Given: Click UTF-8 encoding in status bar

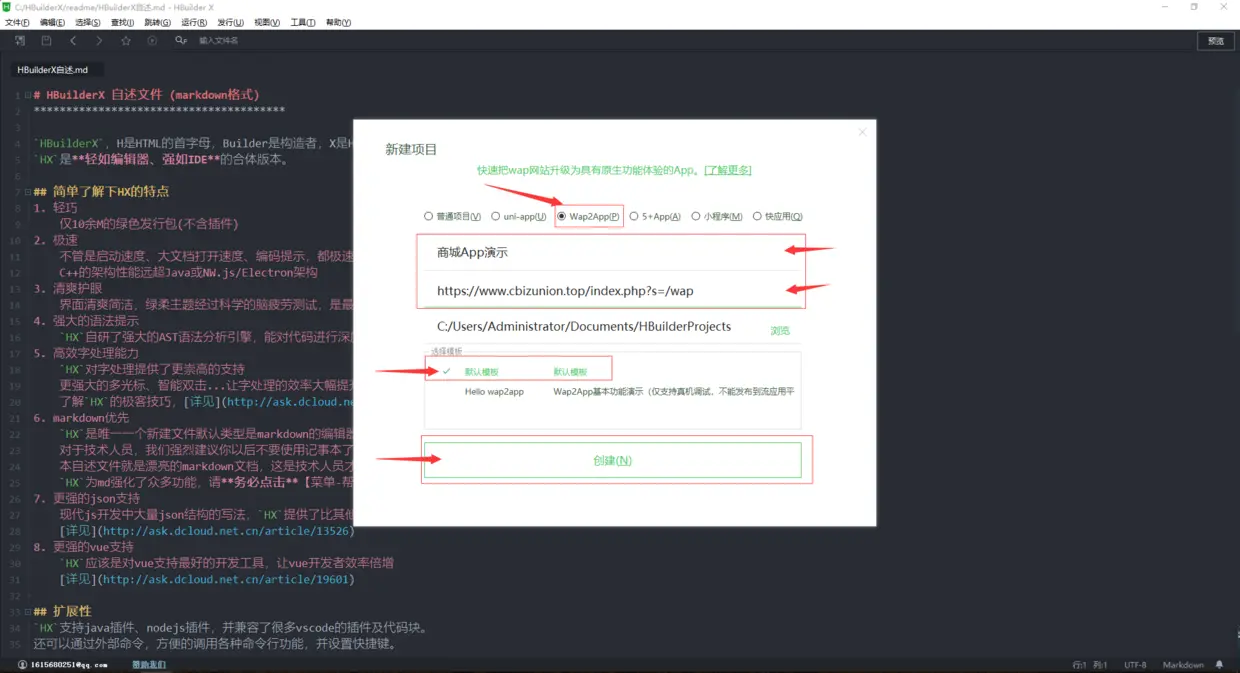Looking at the screenshot, I should (1135, 665).
